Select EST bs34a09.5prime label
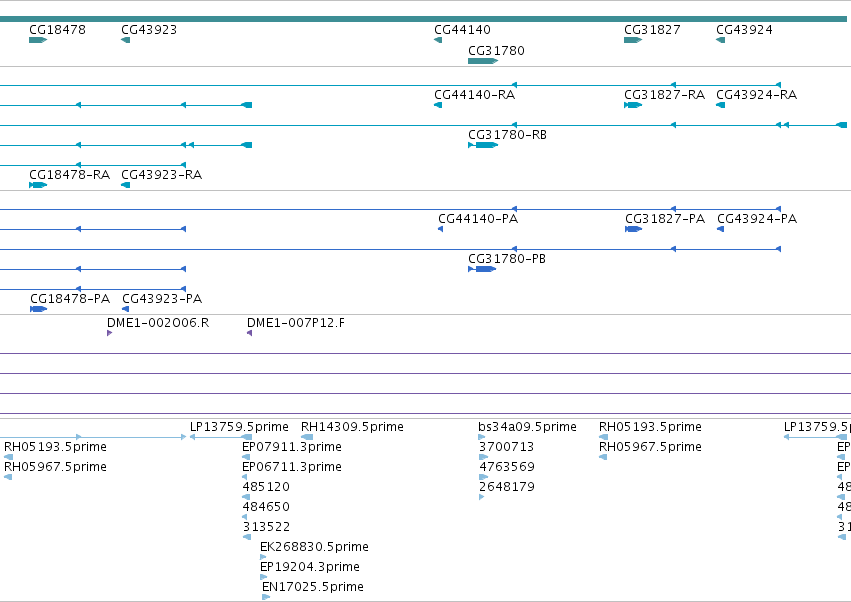This screenshot has width=851, height=602. [527, 427]
